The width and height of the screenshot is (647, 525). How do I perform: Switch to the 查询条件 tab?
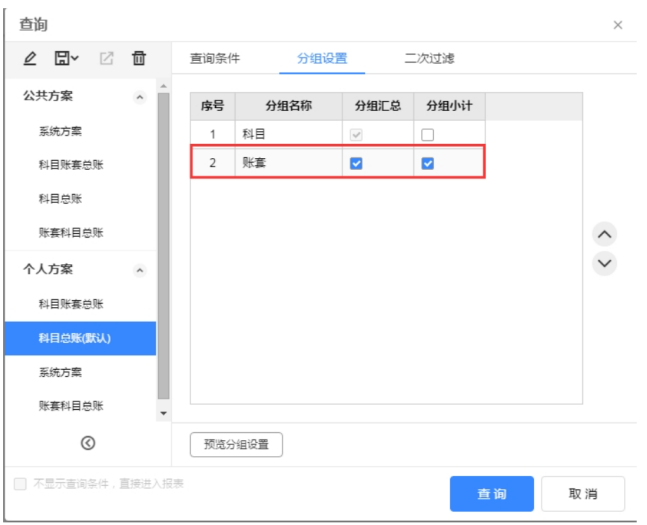coord(215,58)
